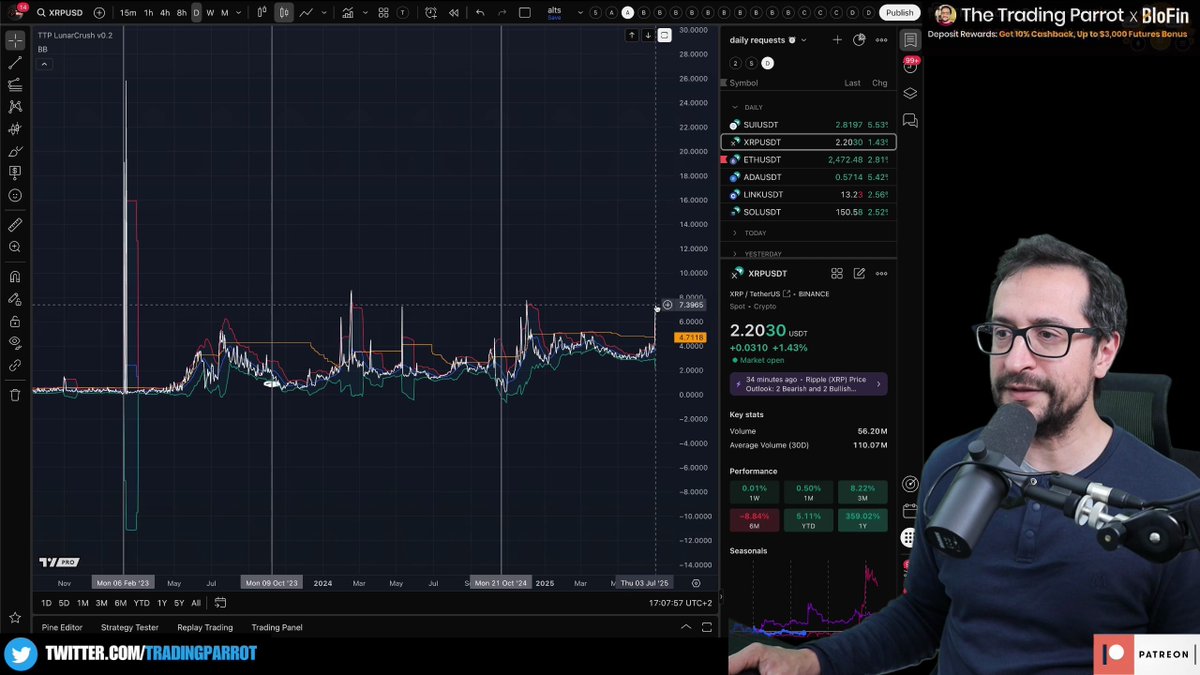Open the alerts panel with 99+ badge
This screenshot has height=675, width=1200.
pos(910,66)
